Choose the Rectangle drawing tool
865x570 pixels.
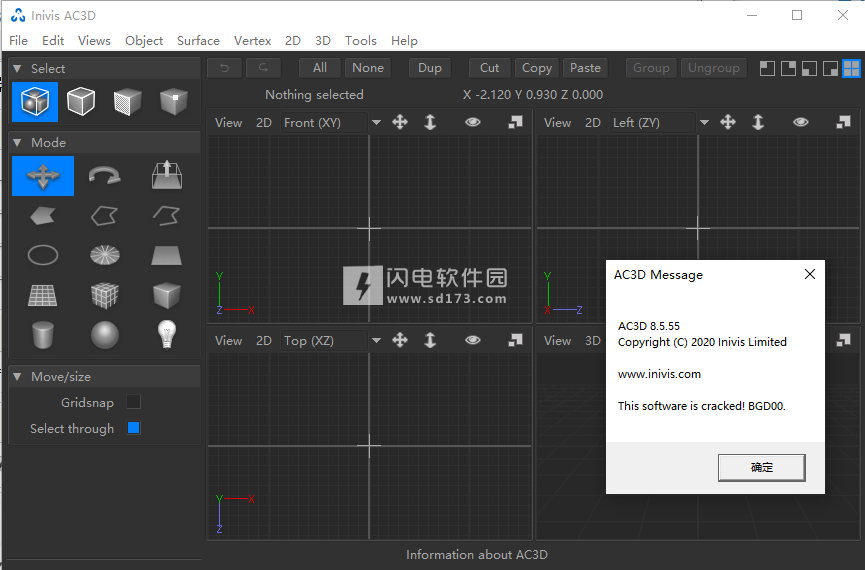(166, 255)
